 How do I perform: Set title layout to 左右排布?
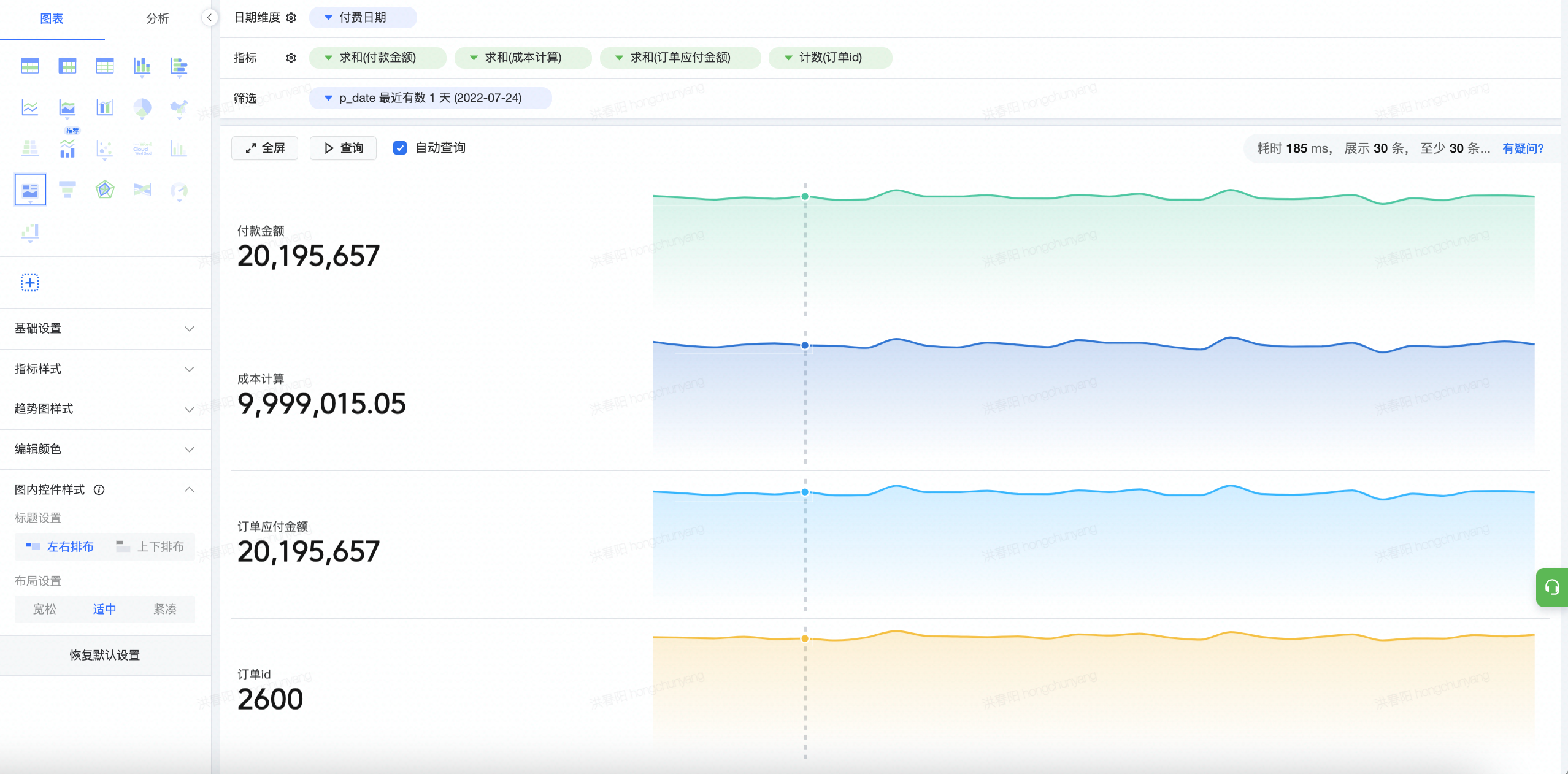60,546
